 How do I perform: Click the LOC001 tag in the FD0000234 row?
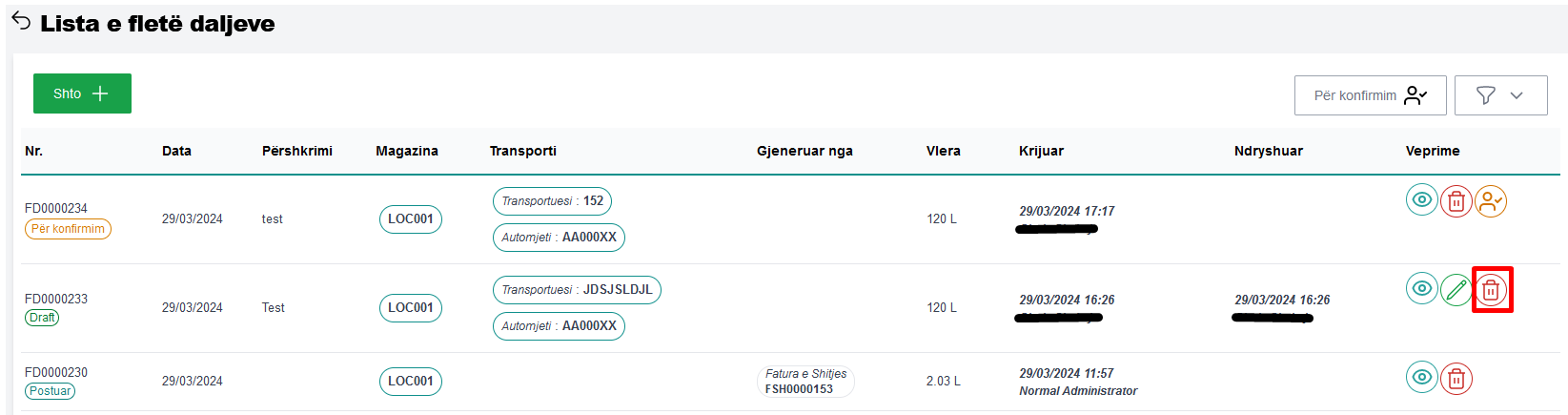coord(410,218)
